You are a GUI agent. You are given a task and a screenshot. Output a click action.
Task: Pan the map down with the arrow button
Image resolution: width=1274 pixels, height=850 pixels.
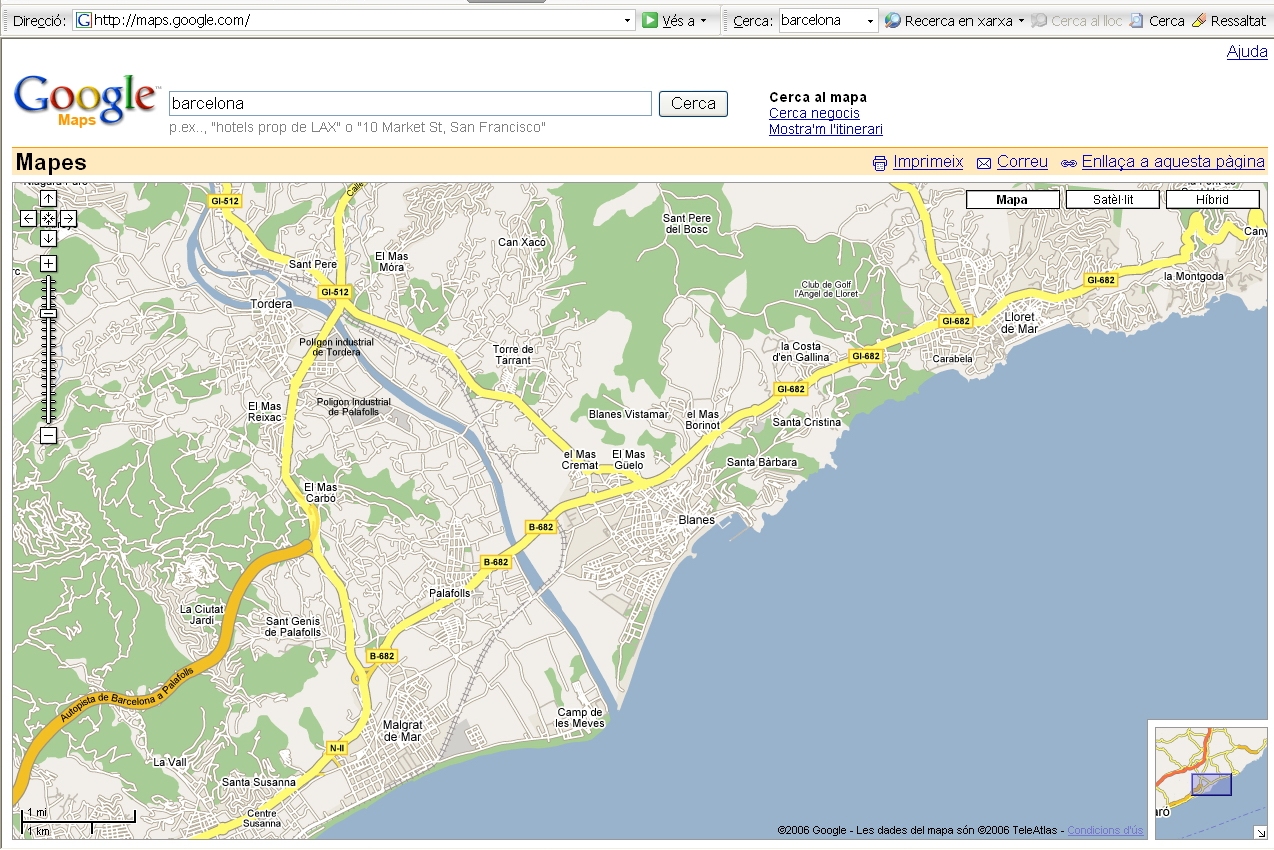click(x=48, y=239)
